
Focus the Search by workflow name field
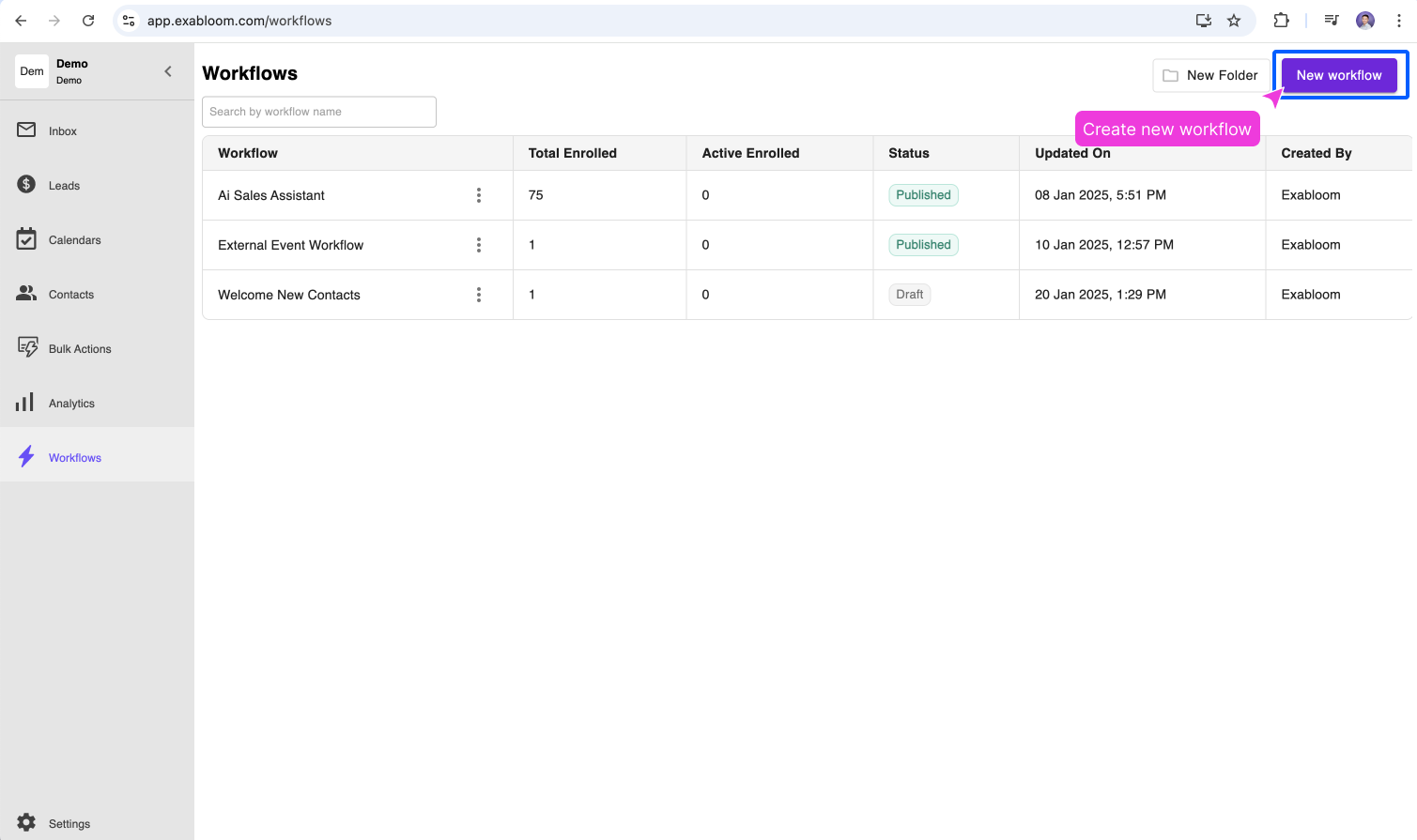[x=319, y=112]
